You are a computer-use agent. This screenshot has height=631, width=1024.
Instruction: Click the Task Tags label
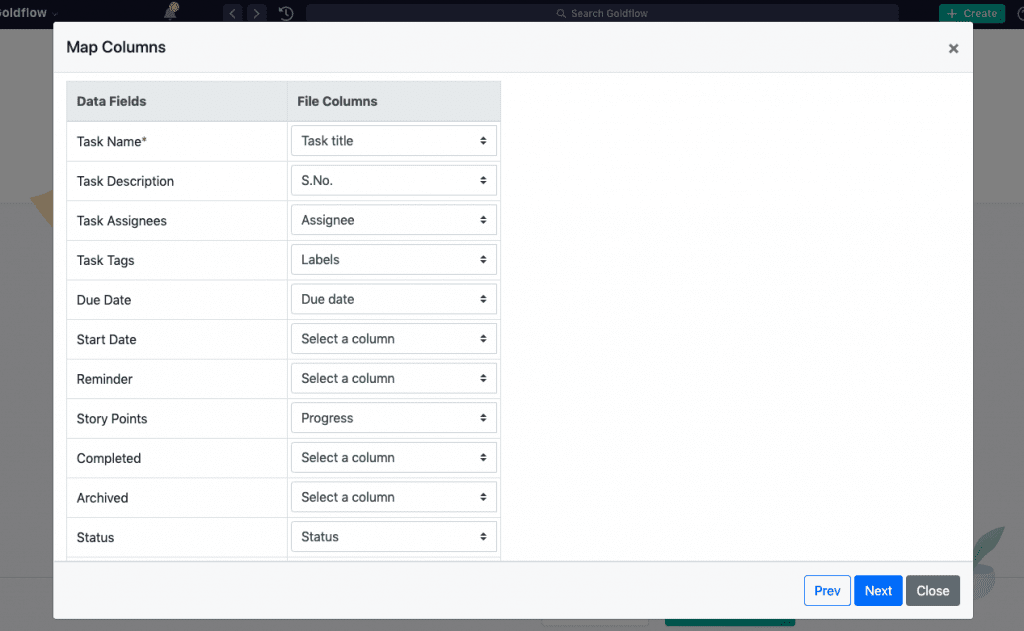point(105,260)
